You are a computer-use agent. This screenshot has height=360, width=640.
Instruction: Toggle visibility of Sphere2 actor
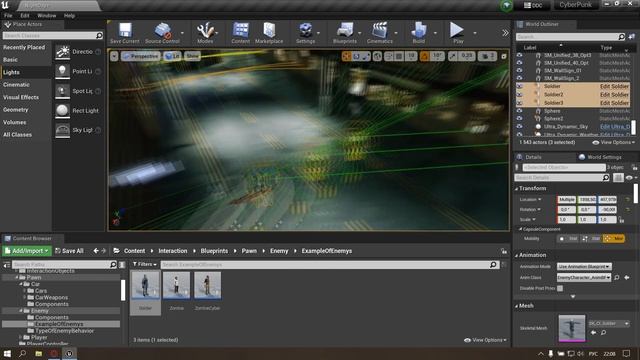click(x=520, y=118)
